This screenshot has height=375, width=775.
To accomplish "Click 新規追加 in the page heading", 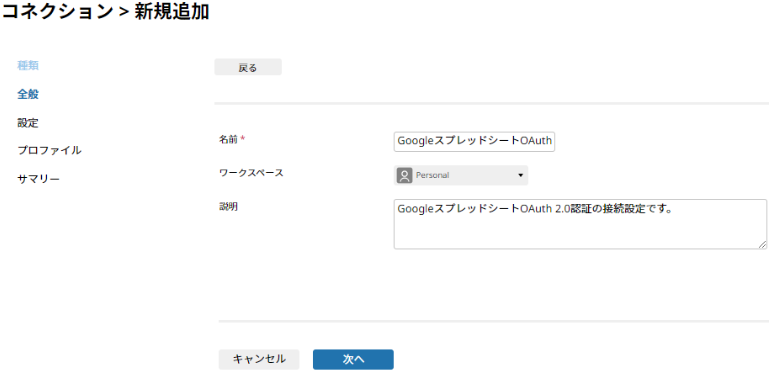I will click(x=172, y=12).
